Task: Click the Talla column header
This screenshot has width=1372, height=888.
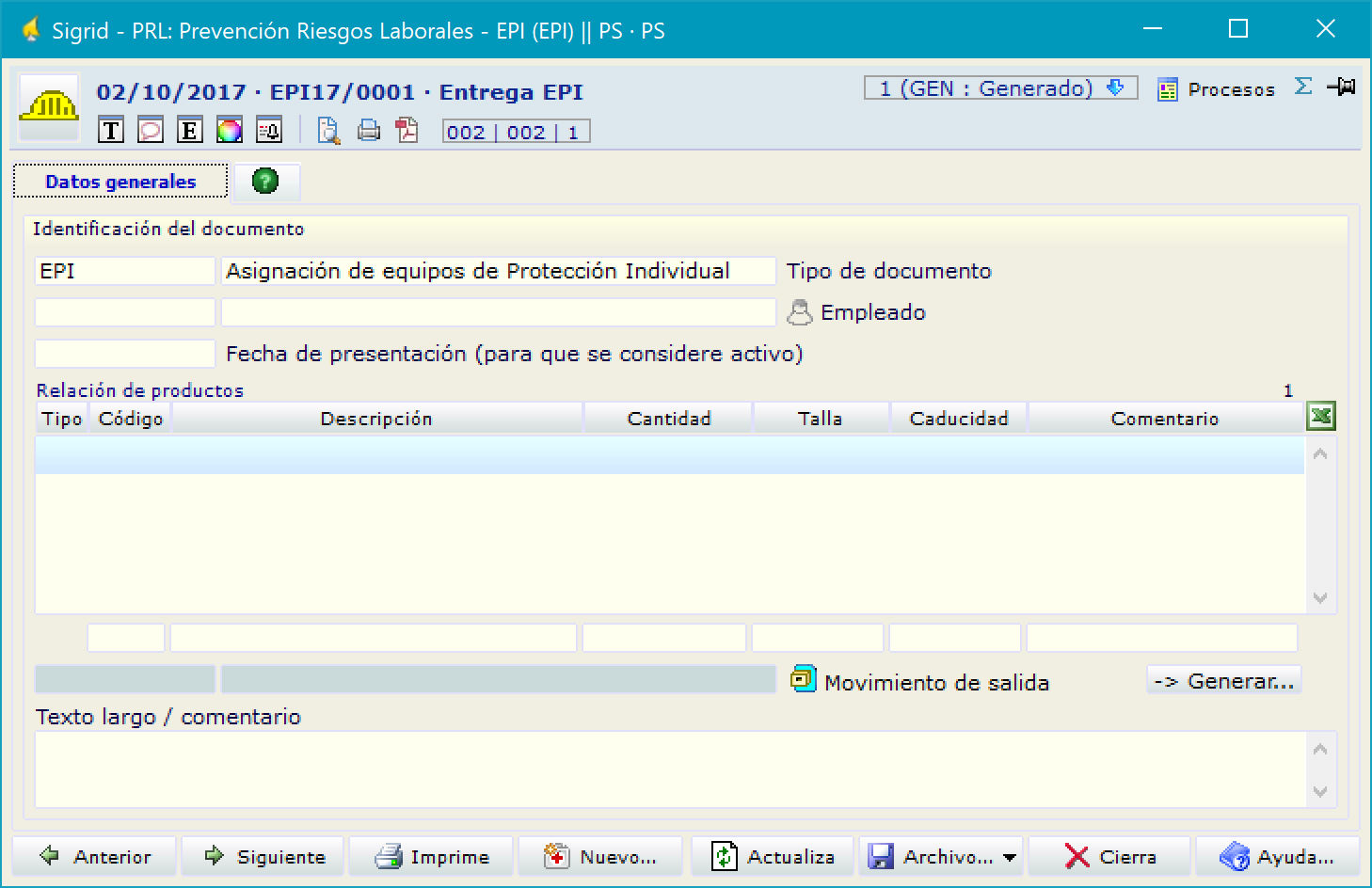Action: (x=821, y=419)
